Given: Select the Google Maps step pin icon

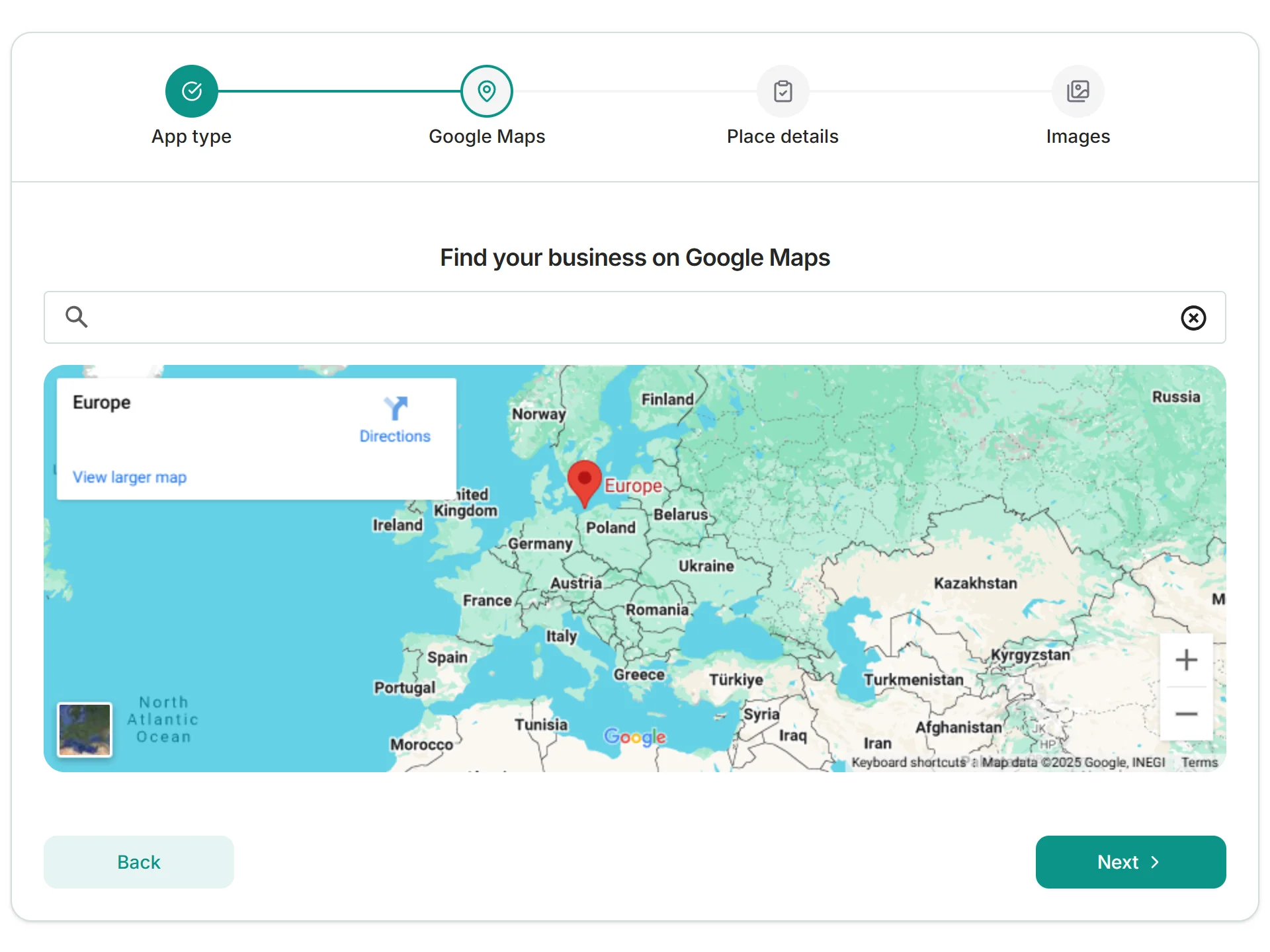Looking at the screenshot, I should (x=487, y=91).
